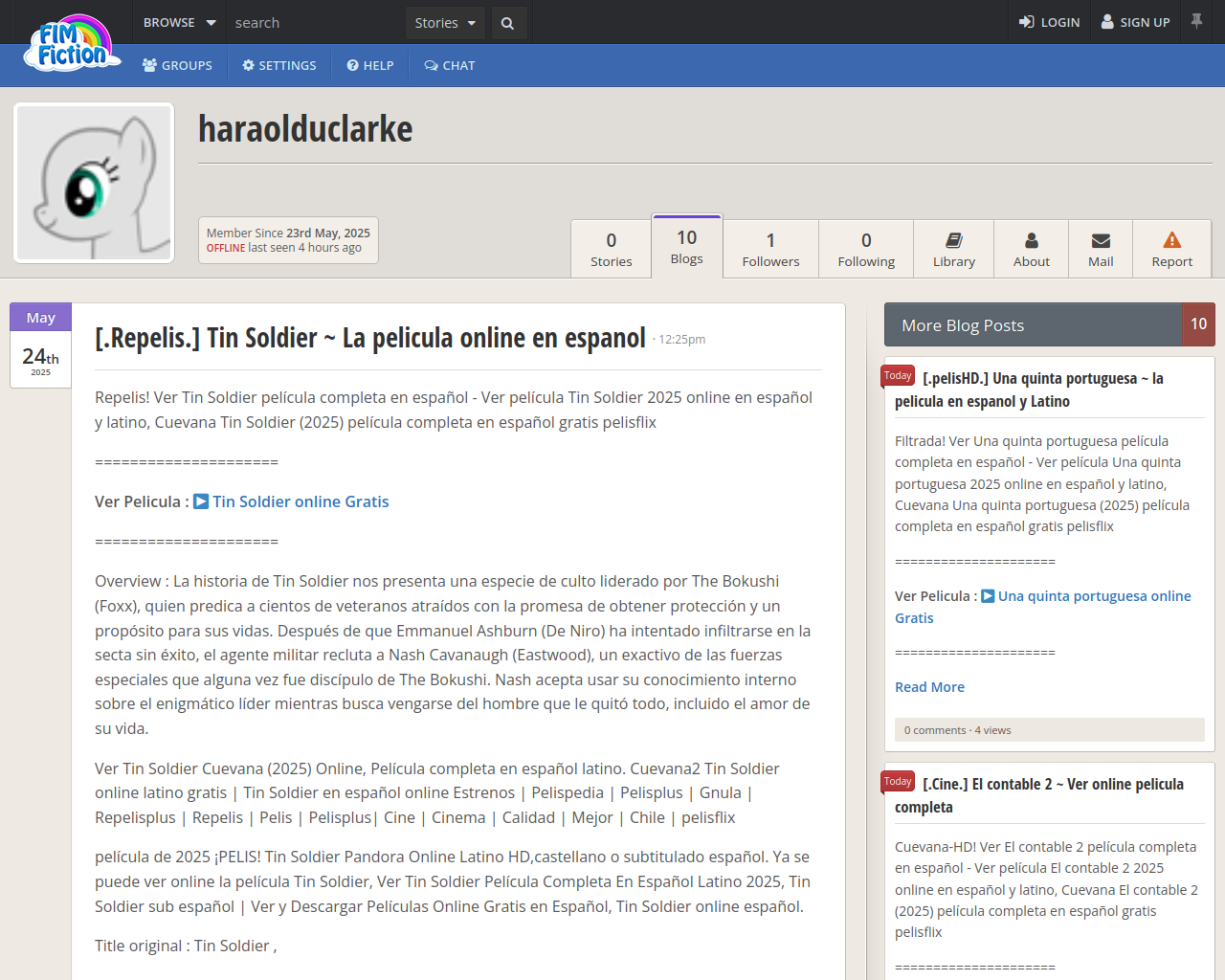This screenshot has height=980, width=1225.
Task: Click the Today badge on Una quinta post
Action: (x=898, y=376)
